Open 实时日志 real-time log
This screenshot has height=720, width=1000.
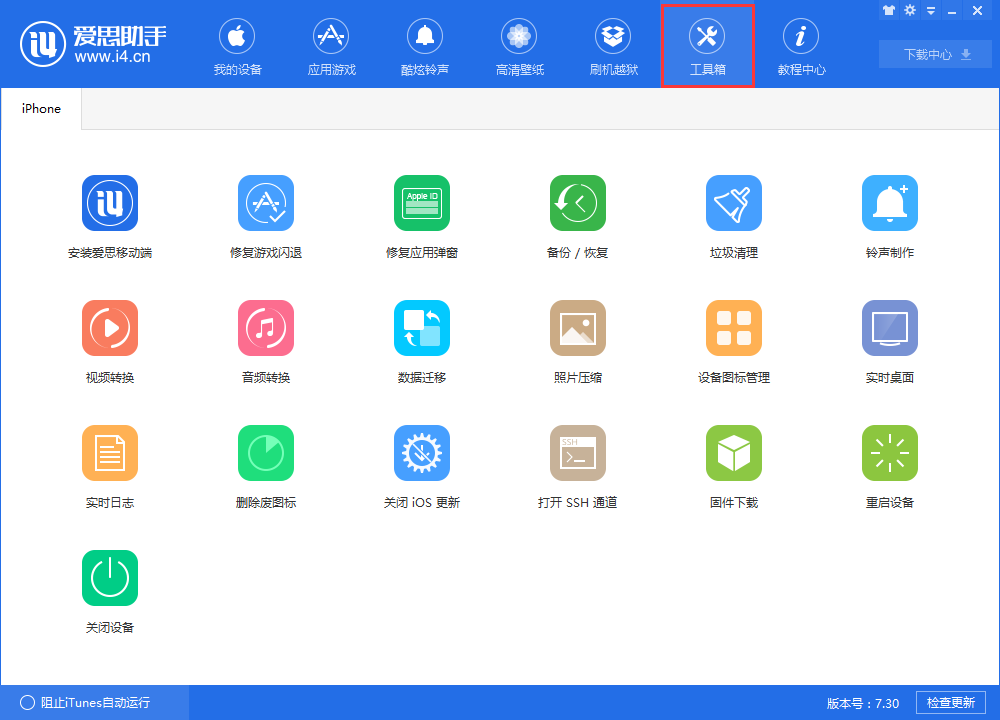click(x=110, y=453)
